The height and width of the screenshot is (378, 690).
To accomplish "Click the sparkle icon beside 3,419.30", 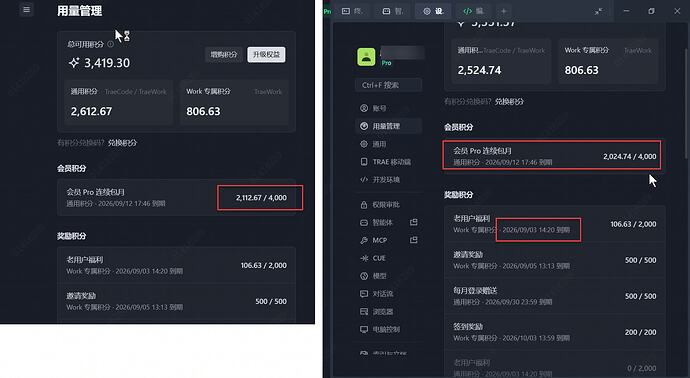I will coord(74,63).
